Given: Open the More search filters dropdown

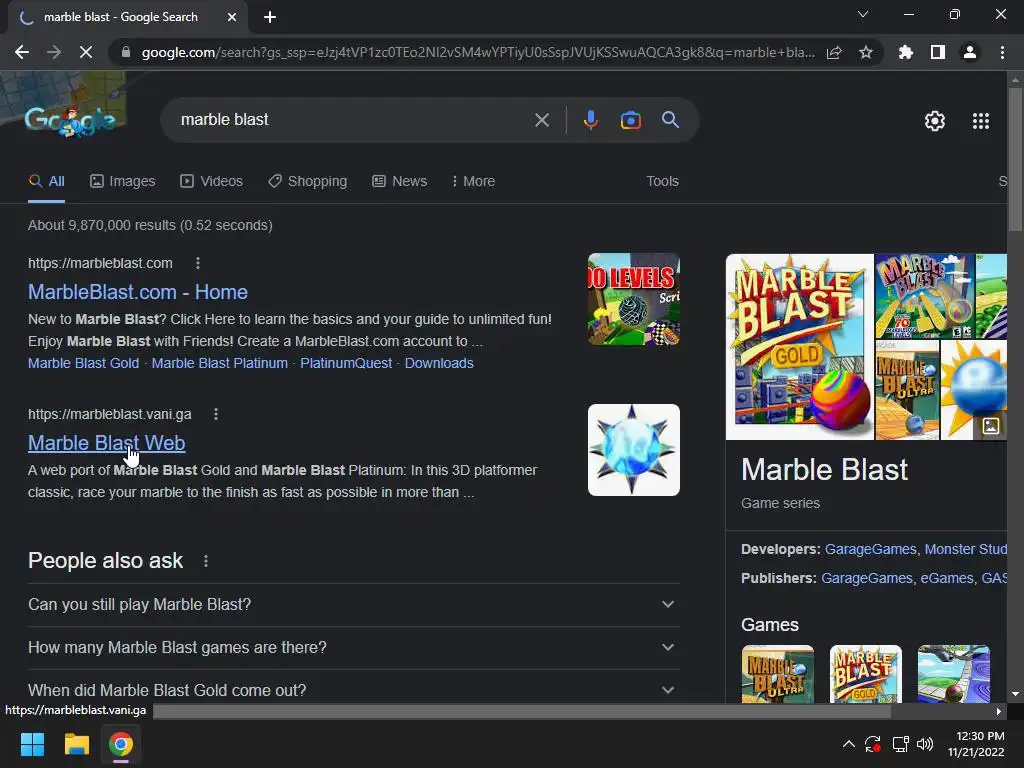Looking at the screenshot, I should [473, 182].
